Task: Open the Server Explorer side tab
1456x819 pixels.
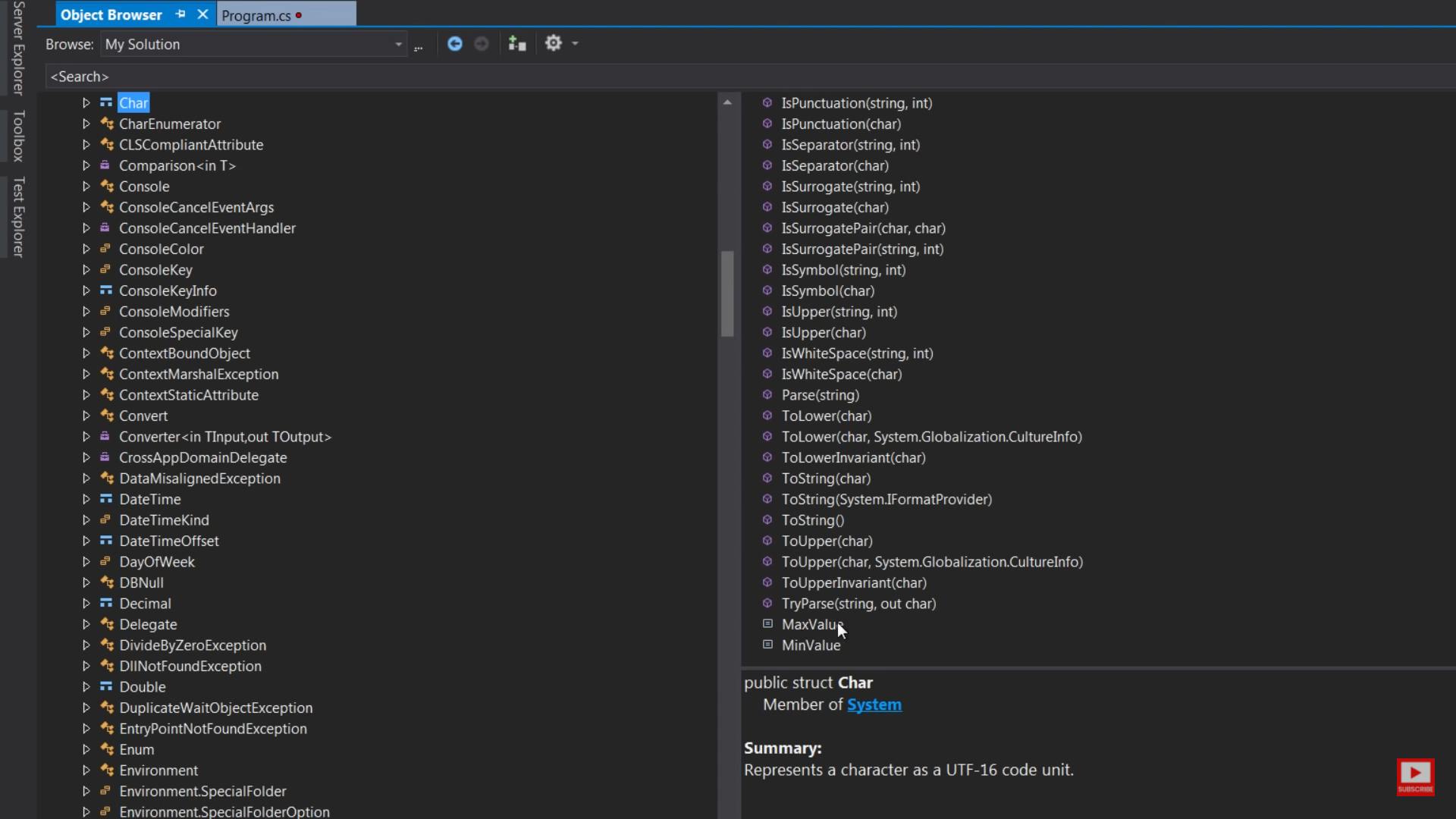Action: pos(19,47)
